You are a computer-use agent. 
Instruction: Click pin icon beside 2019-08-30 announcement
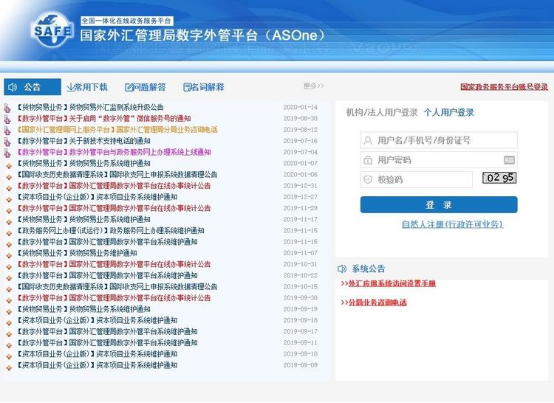[x=7, y=119]
